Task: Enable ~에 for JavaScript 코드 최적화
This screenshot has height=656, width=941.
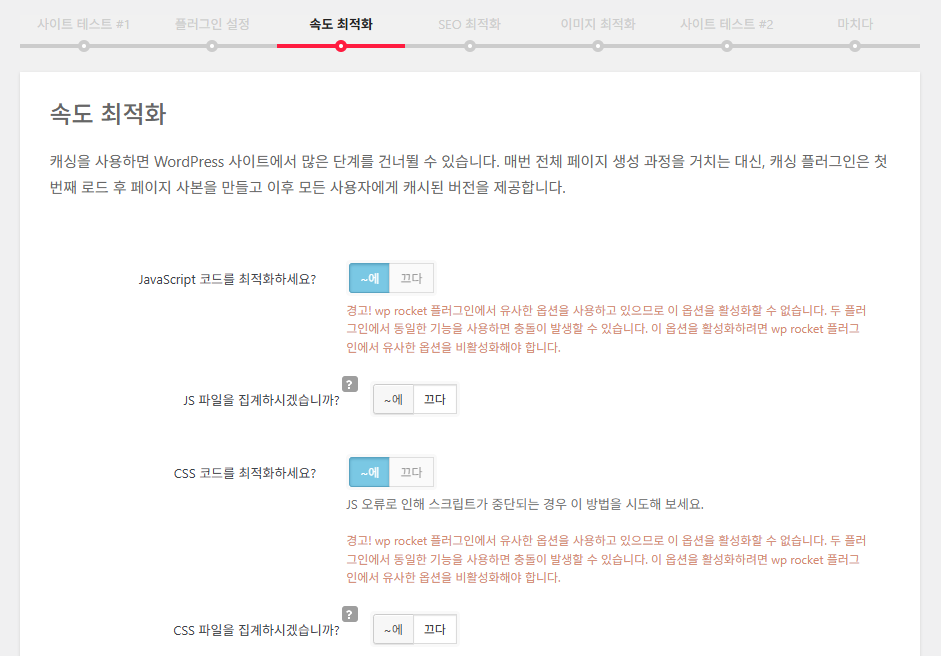Action: 367,277
